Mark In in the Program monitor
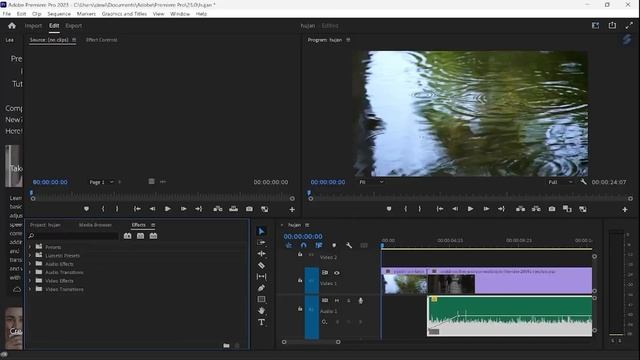The height and width of the screenshot is (360, 640). coord(405,209)
